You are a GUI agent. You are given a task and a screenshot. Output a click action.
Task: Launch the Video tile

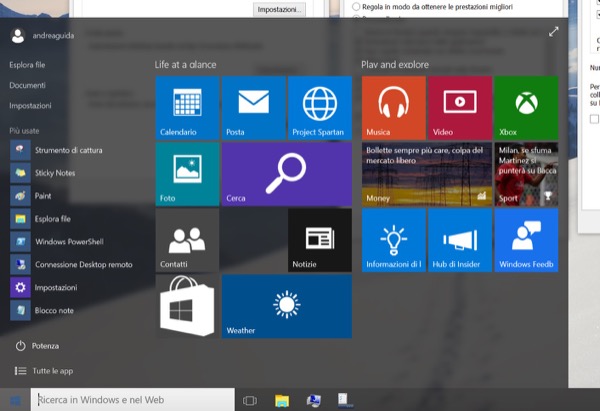460,108
